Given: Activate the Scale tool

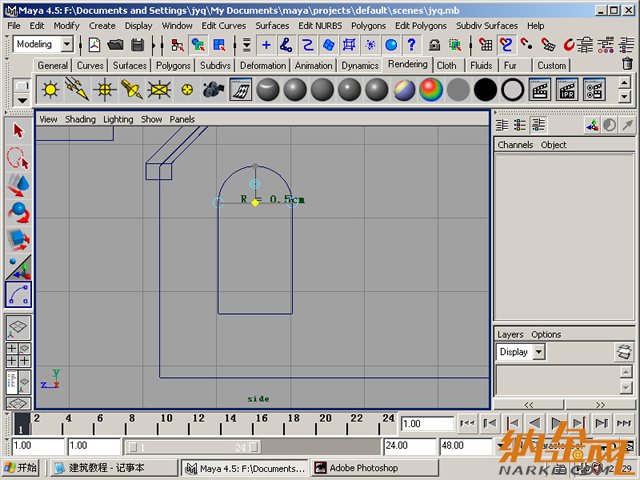Looking at the screenshot, I should [18, 240].
